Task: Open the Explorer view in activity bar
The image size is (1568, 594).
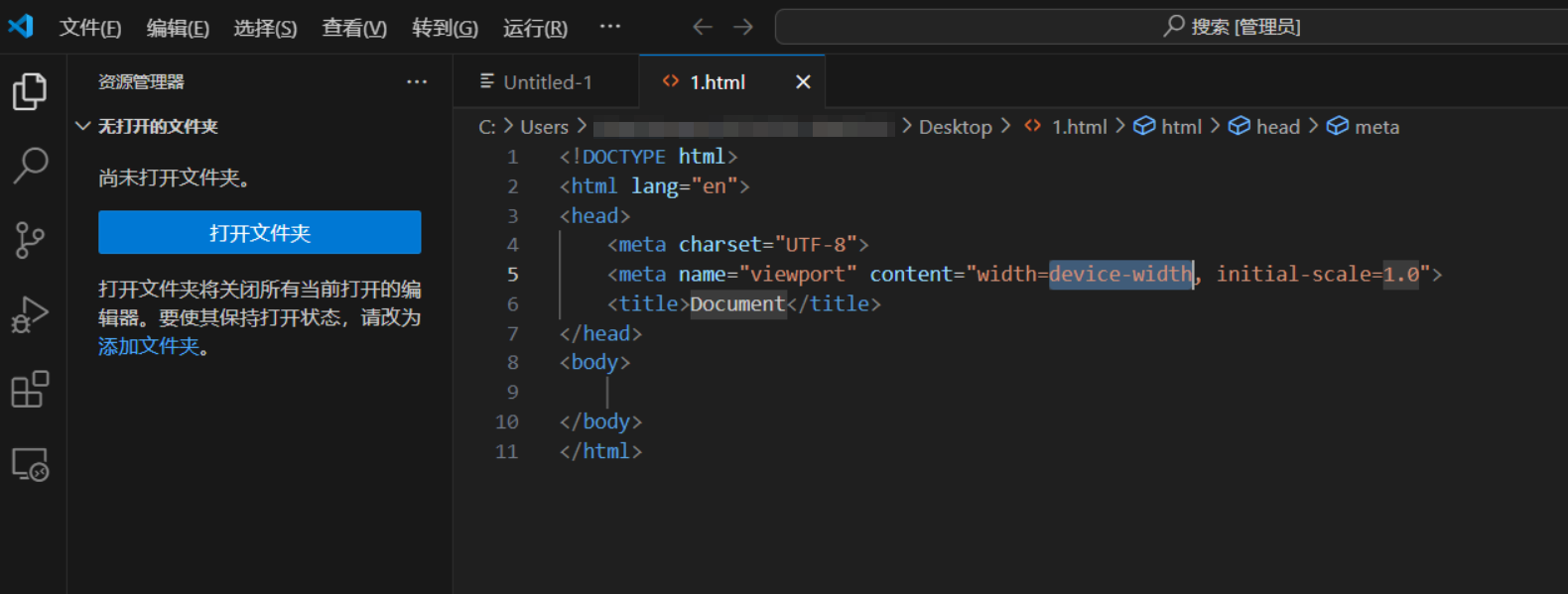Action: [30, 91]
